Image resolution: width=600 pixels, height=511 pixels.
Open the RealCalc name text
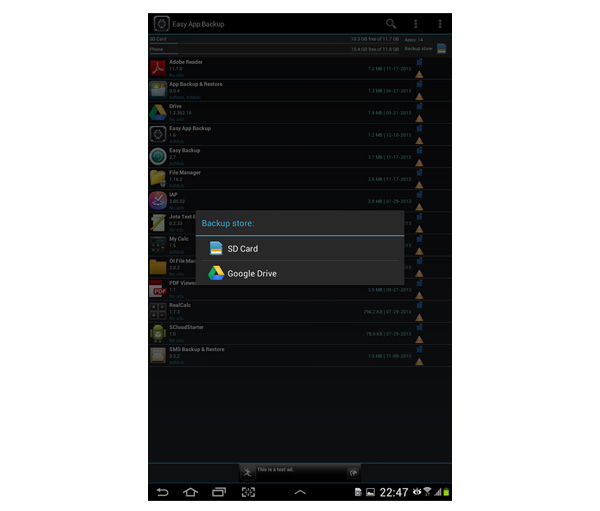point(180,305)
